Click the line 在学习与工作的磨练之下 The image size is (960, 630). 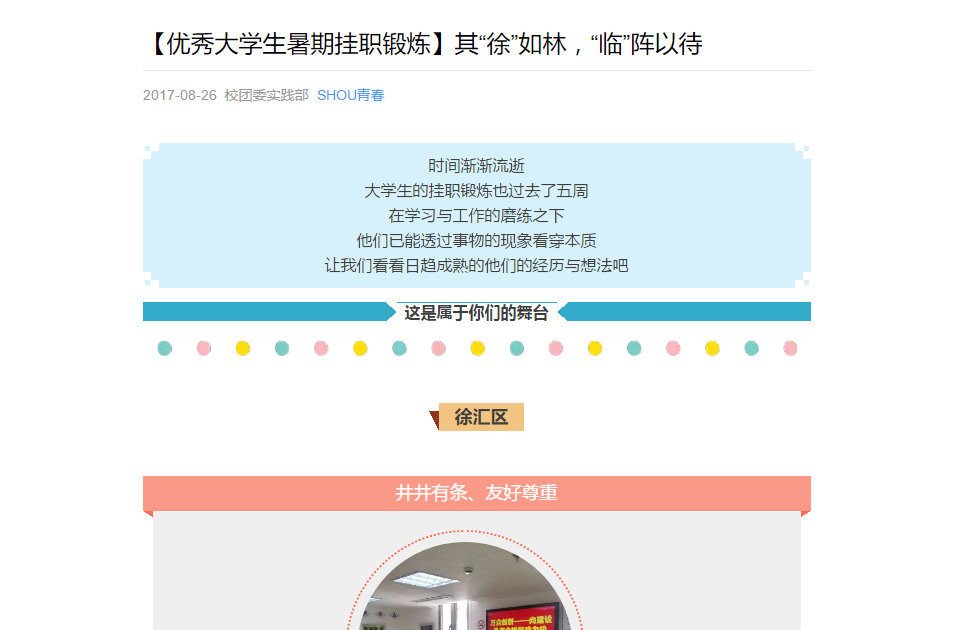[x=476, y=216]
